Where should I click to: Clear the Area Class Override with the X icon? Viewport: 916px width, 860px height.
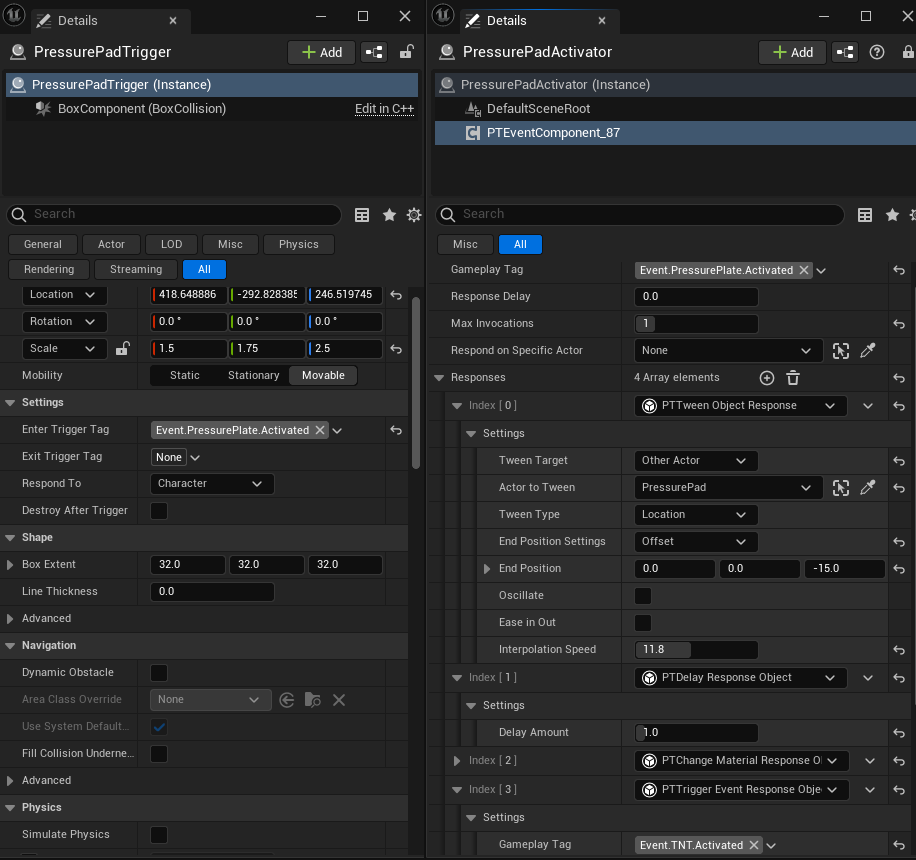click(x=339, y=699)
